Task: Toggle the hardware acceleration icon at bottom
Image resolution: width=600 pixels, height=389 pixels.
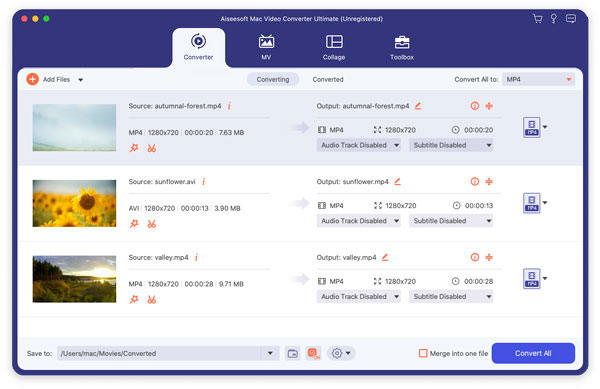Action: coord(314,353)
